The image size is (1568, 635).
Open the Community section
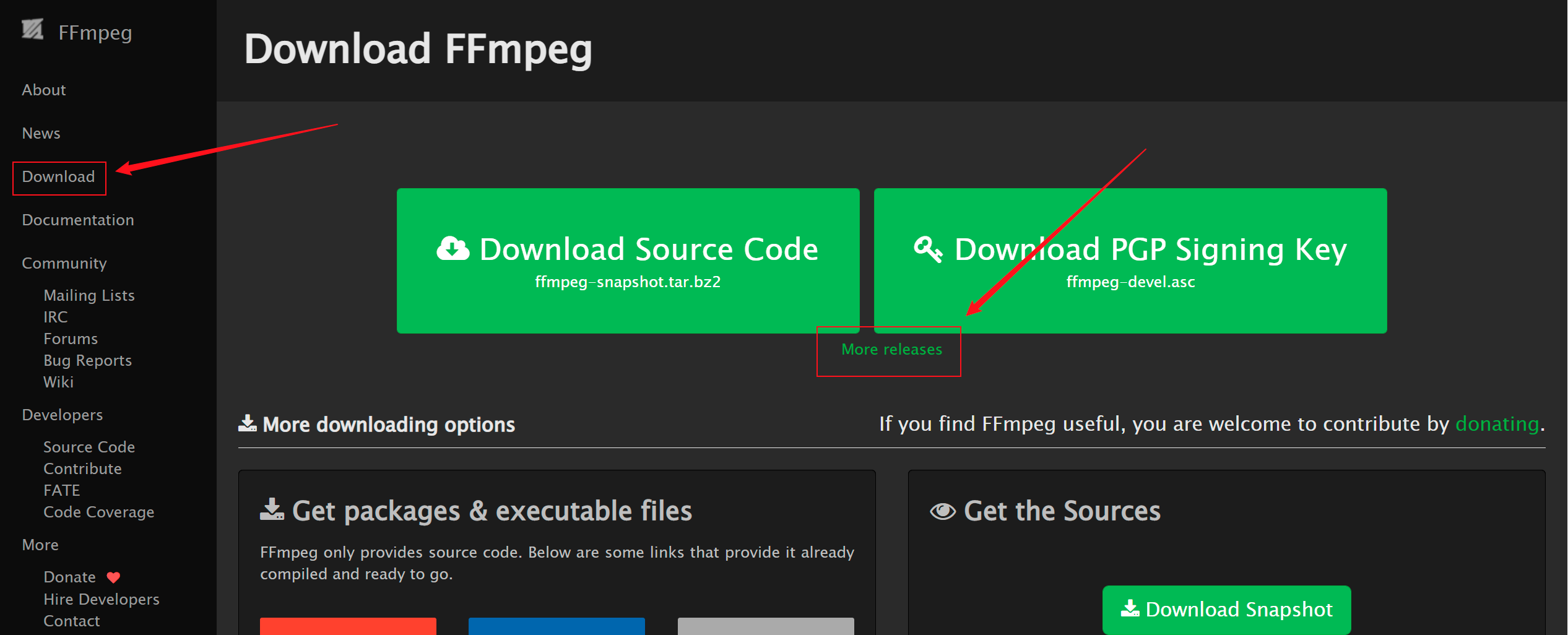64,263
